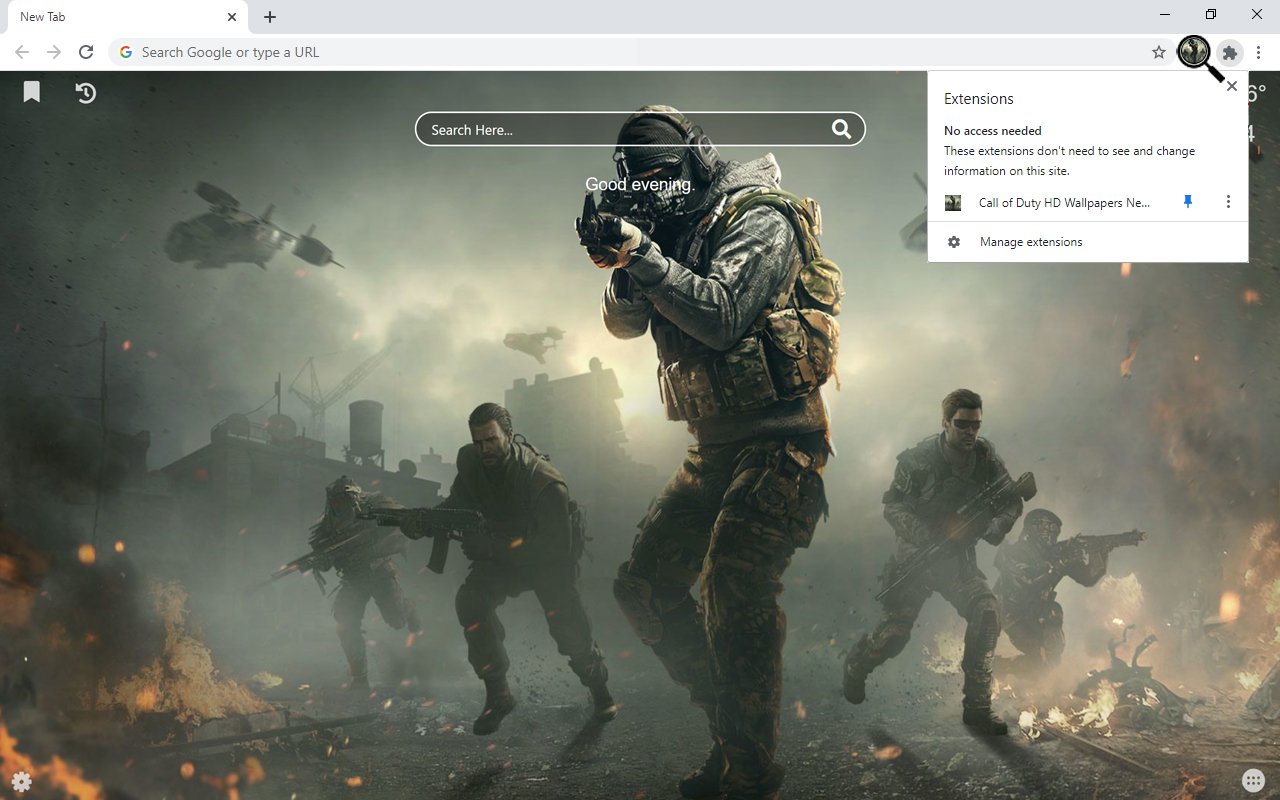This screenshot has height=800, width=1280.
Task: Unpin the Call of Duty HD Wallpapers extension
Action: [1188, 202]
